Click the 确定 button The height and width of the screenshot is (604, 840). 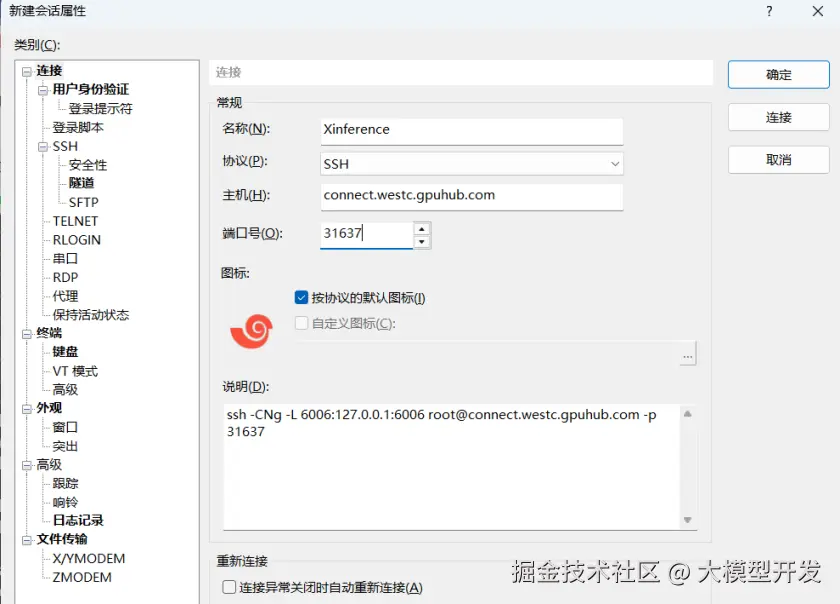pos(778,74)
